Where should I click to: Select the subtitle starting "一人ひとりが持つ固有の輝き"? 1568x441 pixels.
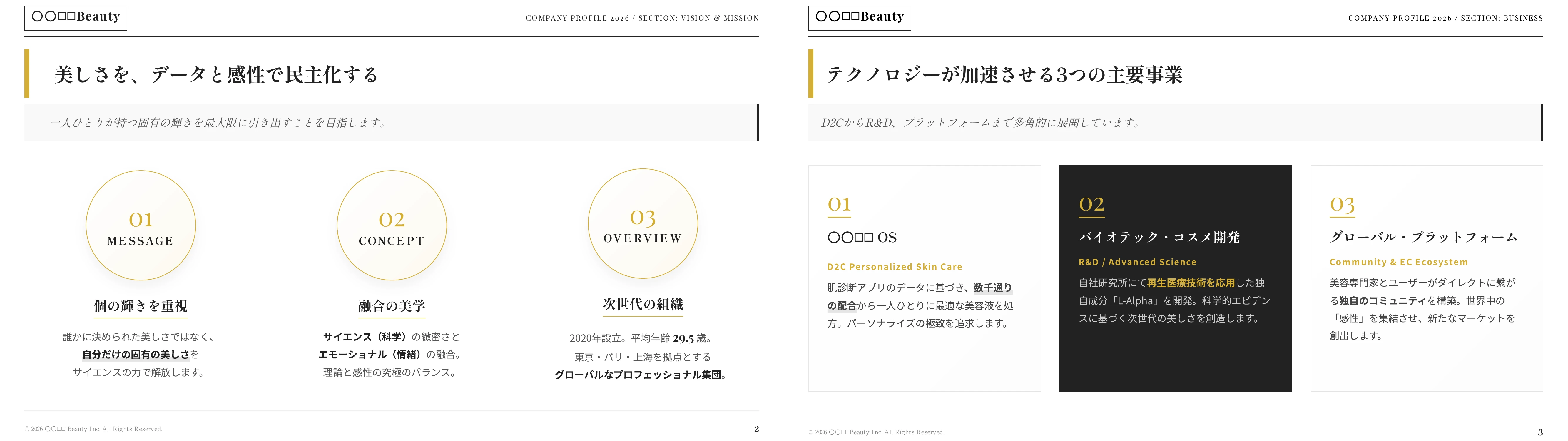[x=218, y=122]
